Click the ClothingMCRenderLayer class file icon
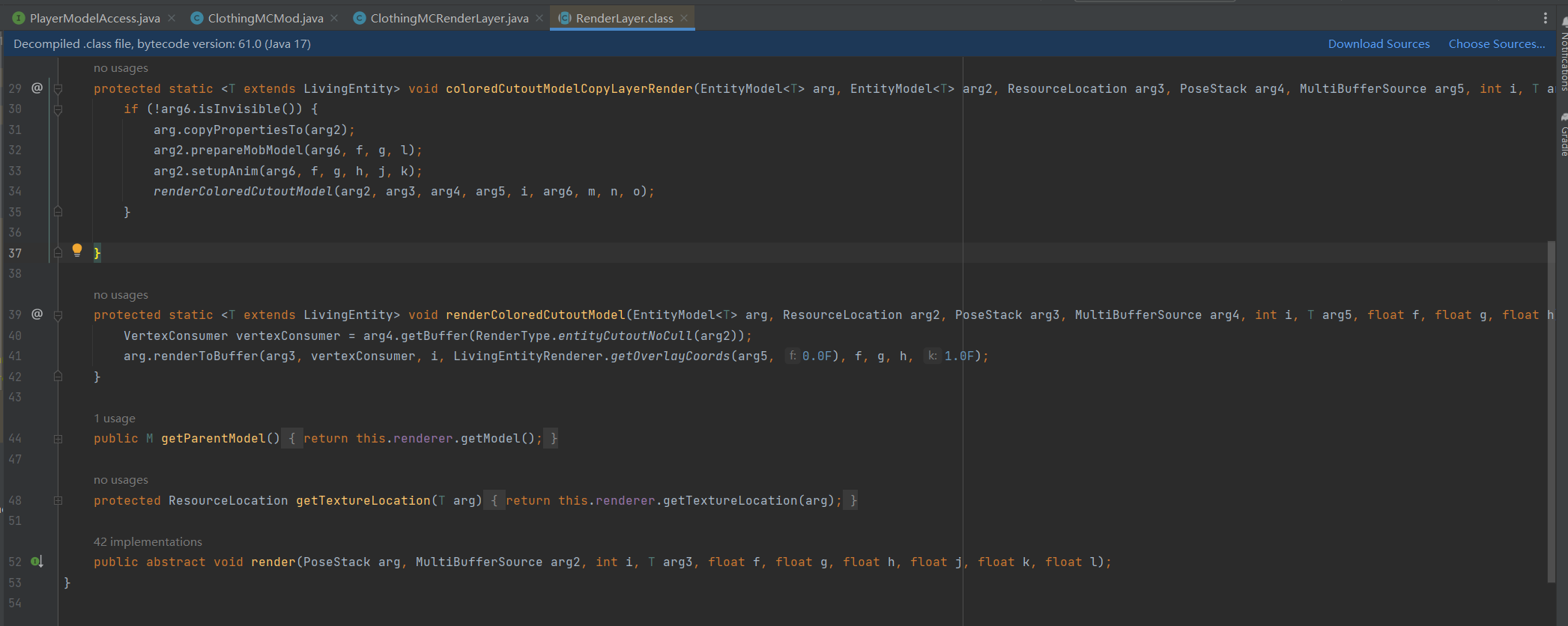The height and width of the screenshot is (626, 1568). pyautogui.click(x=360, y=18)
